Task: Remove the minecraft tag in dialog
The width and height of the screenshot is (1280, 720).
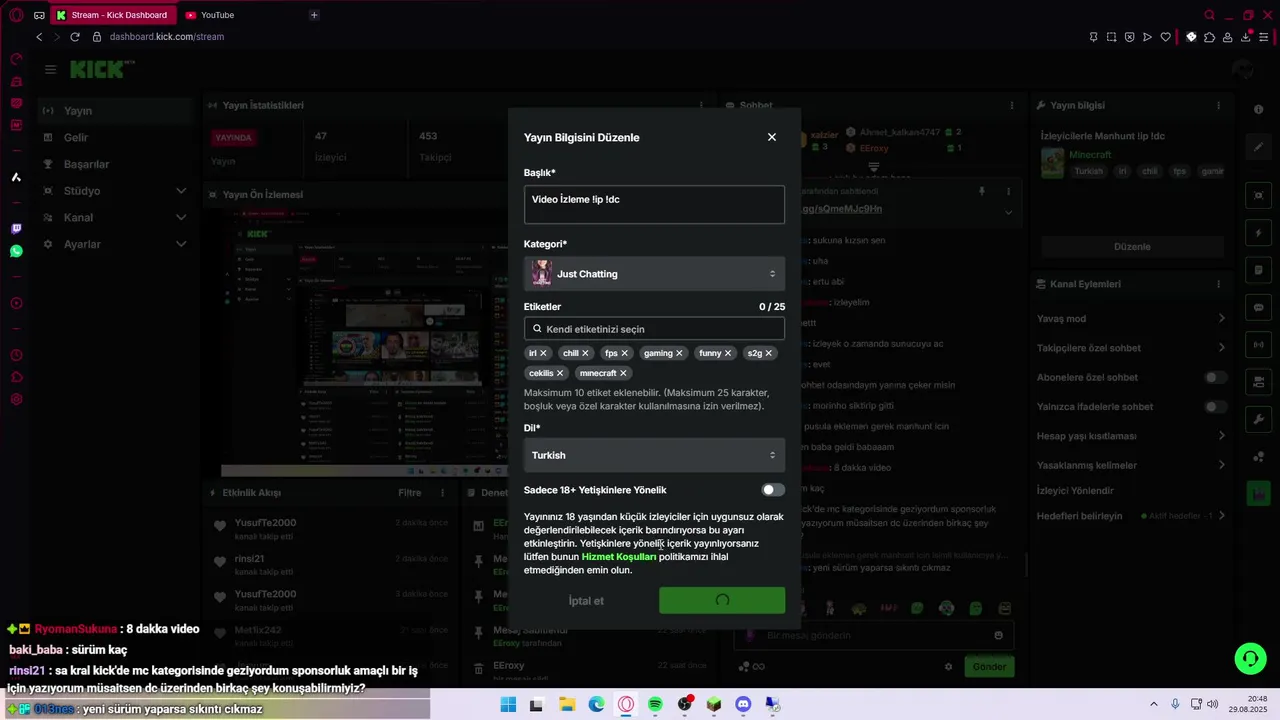Action: [x=623, y=373]
